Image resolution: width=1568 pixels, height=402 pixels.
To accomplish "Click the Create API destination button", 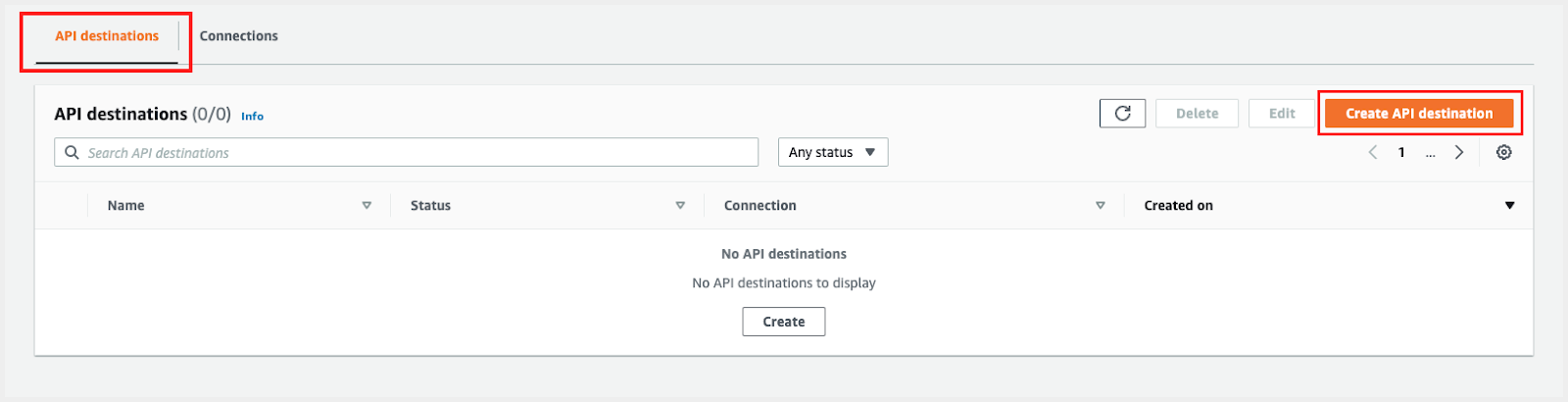I will (1418, 114).
